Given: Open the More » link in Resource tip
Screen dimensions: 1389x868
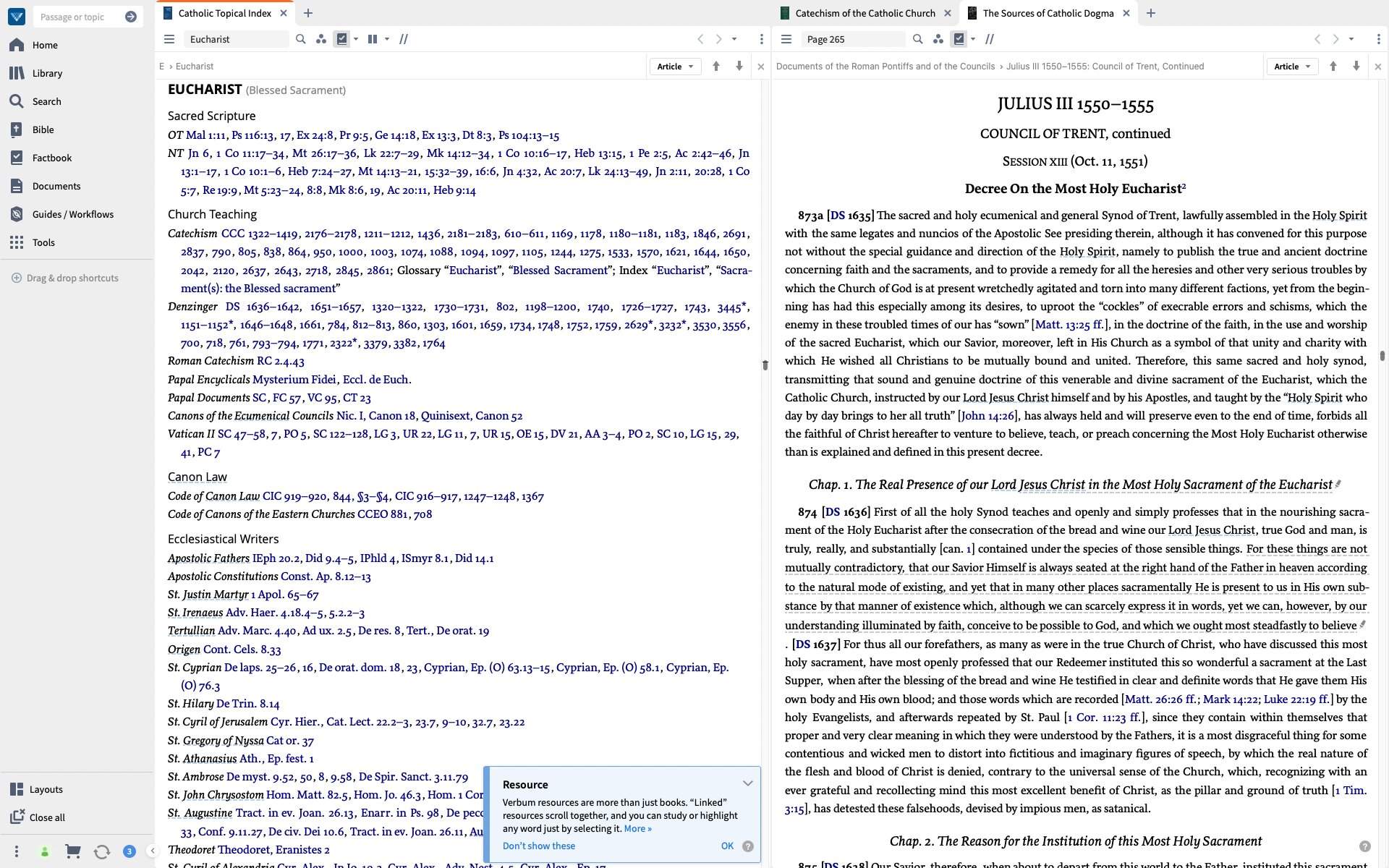Looking at the screenshot, I should pos(638,828).
